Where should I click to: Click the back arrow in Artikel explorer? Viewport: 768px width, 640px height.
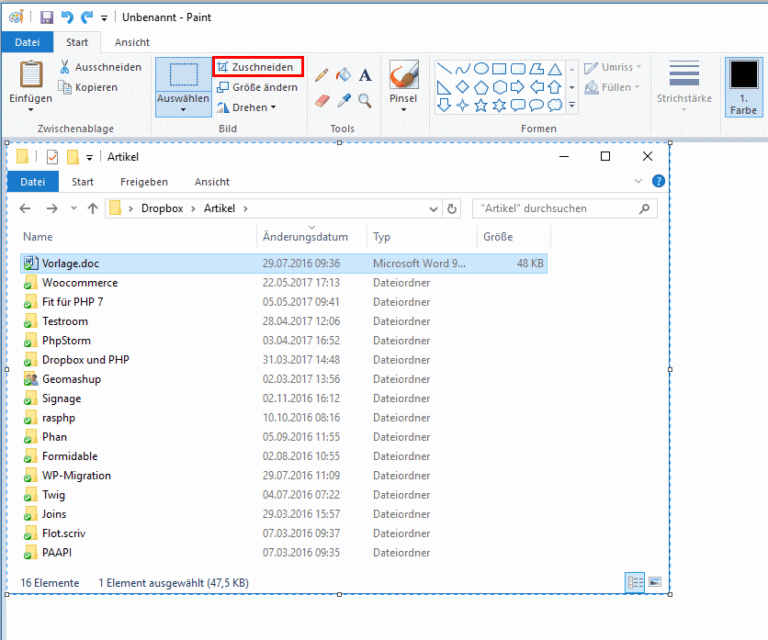(x=25, y=209)
